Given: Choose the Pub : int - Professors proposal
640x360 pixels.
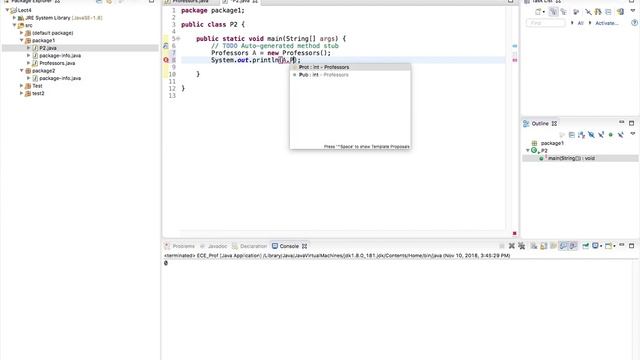Looking at the screenshot, I should (x=350, y=75).
